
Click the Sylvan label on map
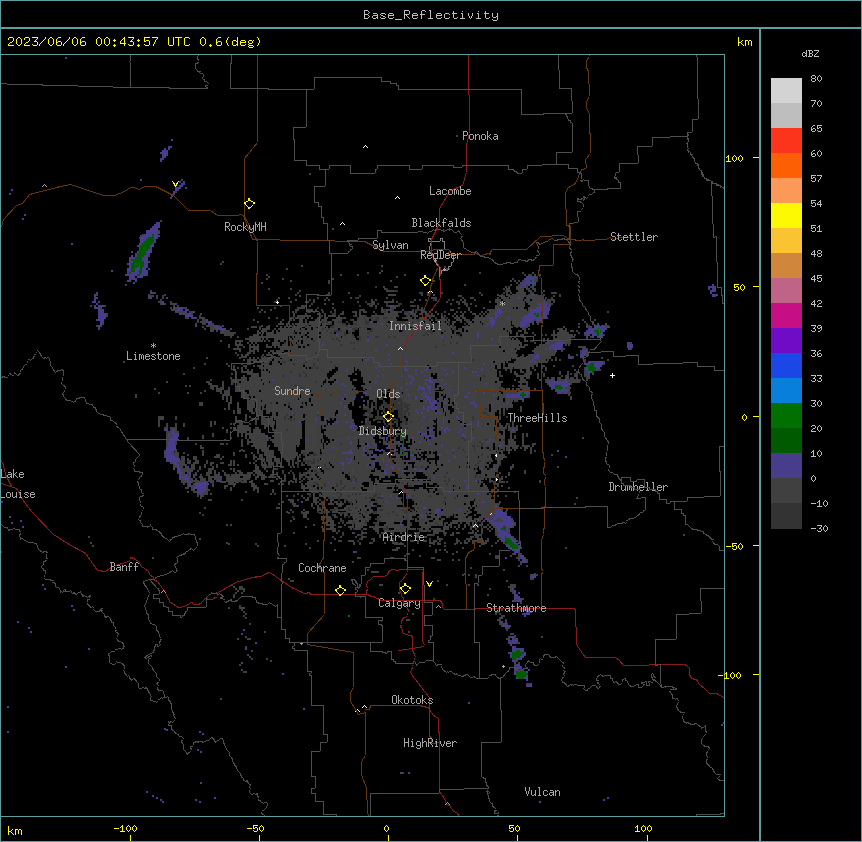[x=390, y=245]
